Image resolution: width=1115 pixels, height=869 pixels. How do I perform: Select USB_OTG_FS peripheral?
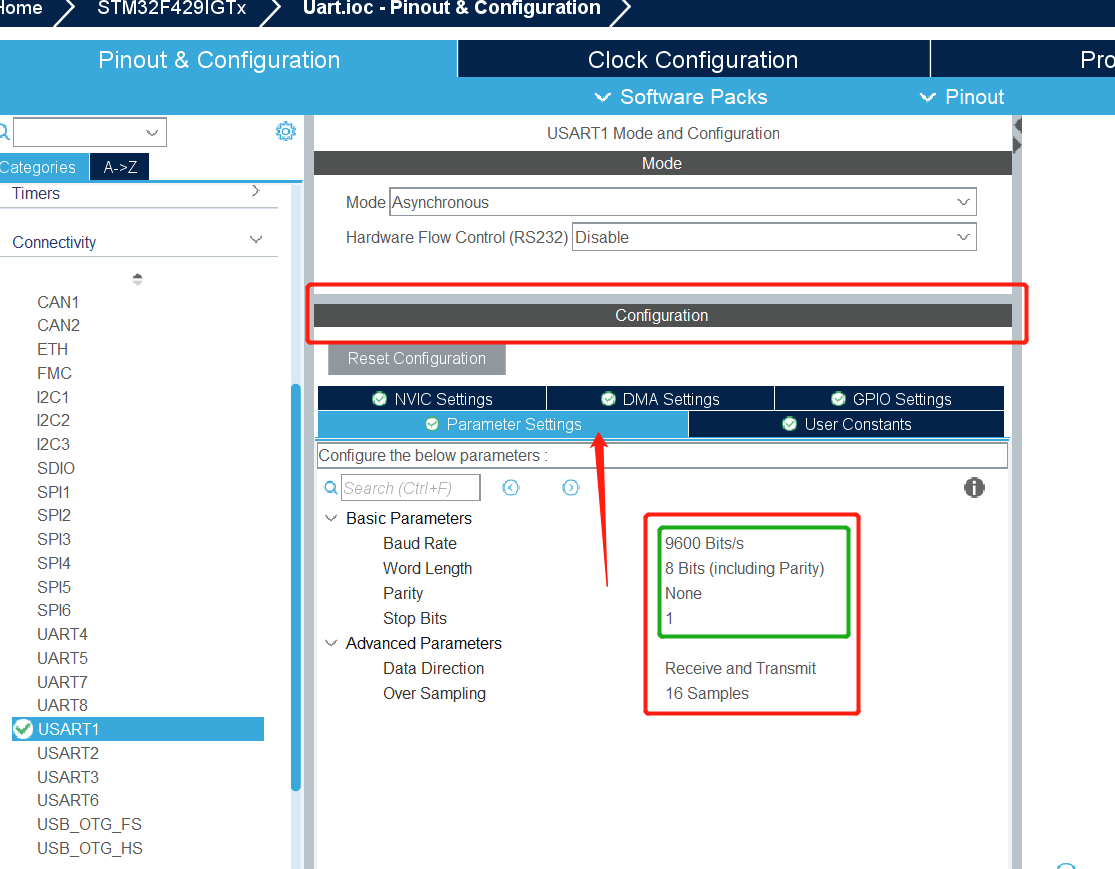[90, 824]
